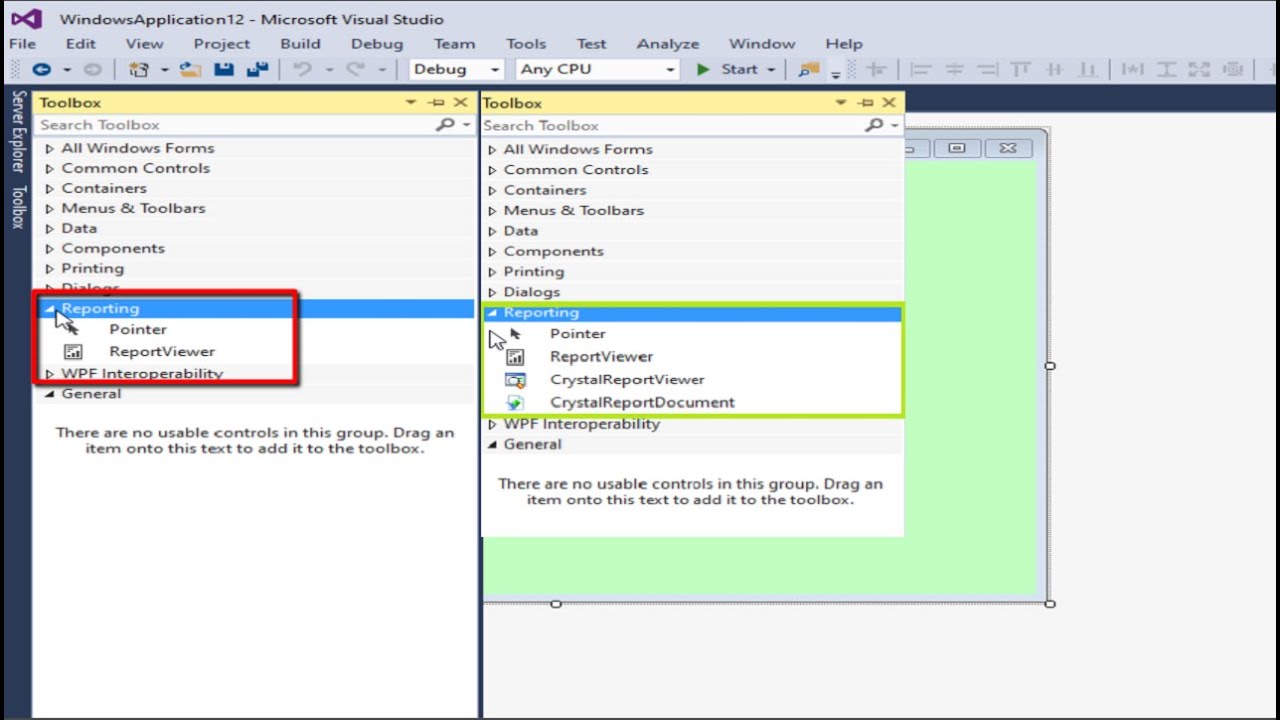The image size is (1280, 720).
Task: Collapse the Reporting group in right Toolbox
Action: coord(492,313)
